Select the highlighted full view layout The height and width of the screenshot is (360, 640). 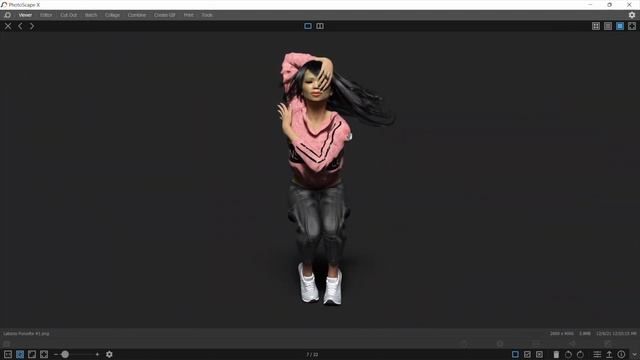620,26
